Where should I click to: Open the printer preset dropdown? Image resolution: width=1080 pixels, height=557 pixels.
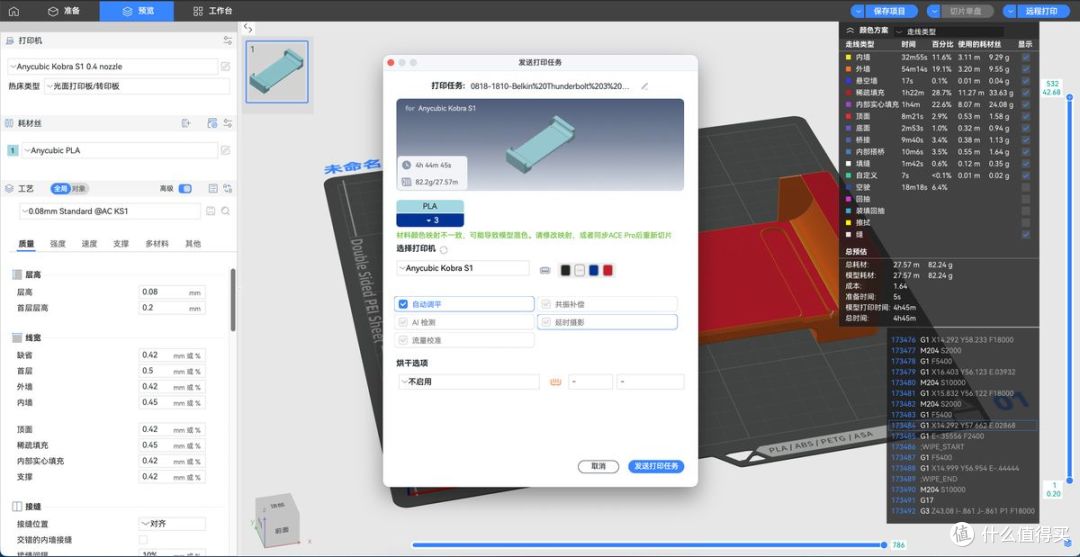[113, 67]
